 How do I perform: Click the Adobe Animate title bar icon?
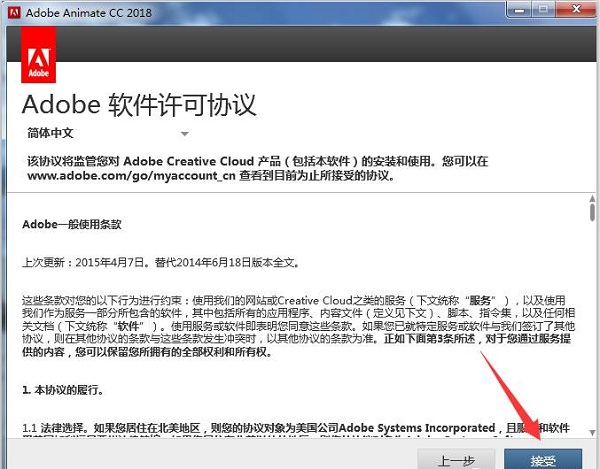pyautogui.click(x=13, y=11)
